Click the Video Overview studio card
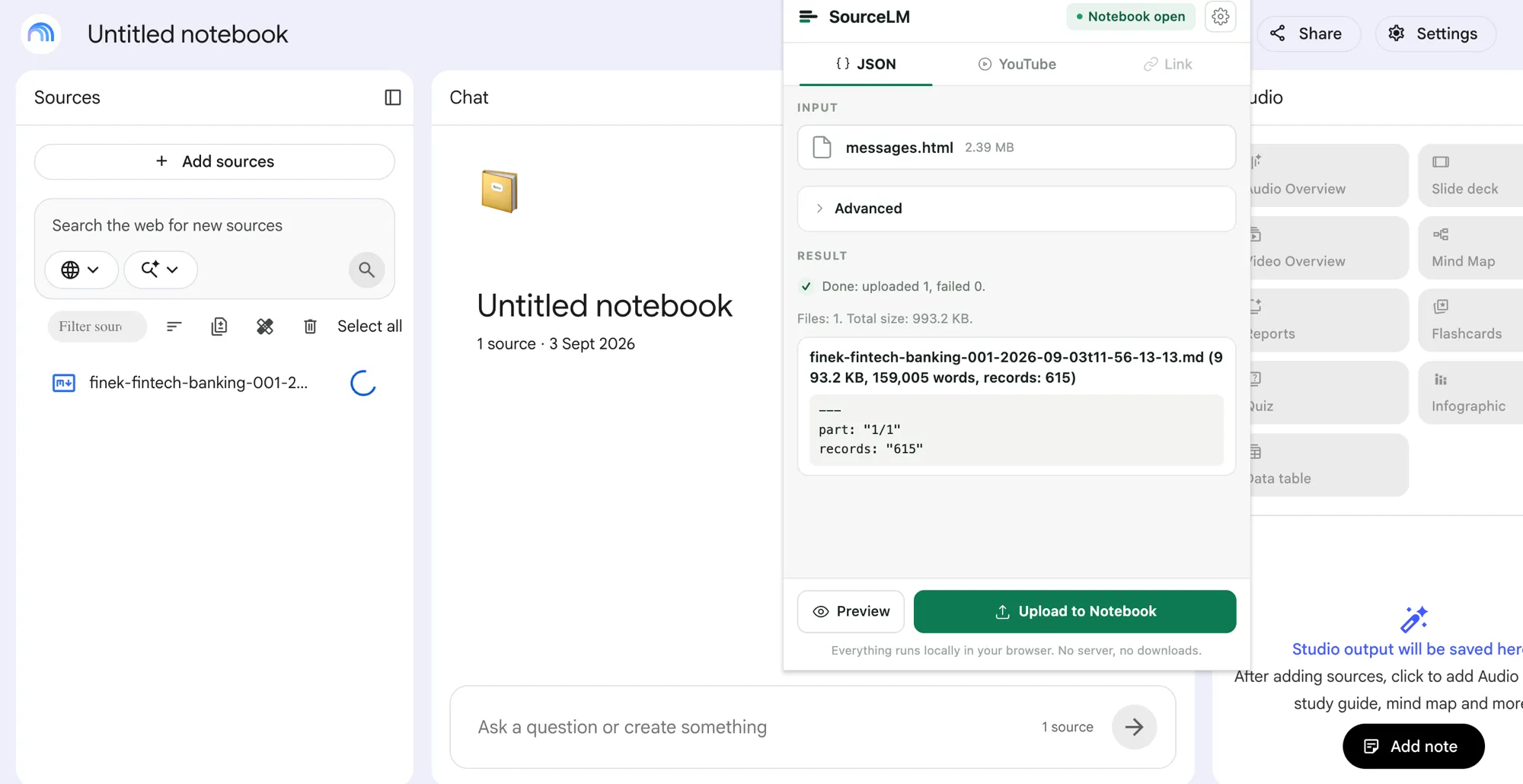Image resolution: width=1523 pixels, height=784 pixels. point(1329,247)
